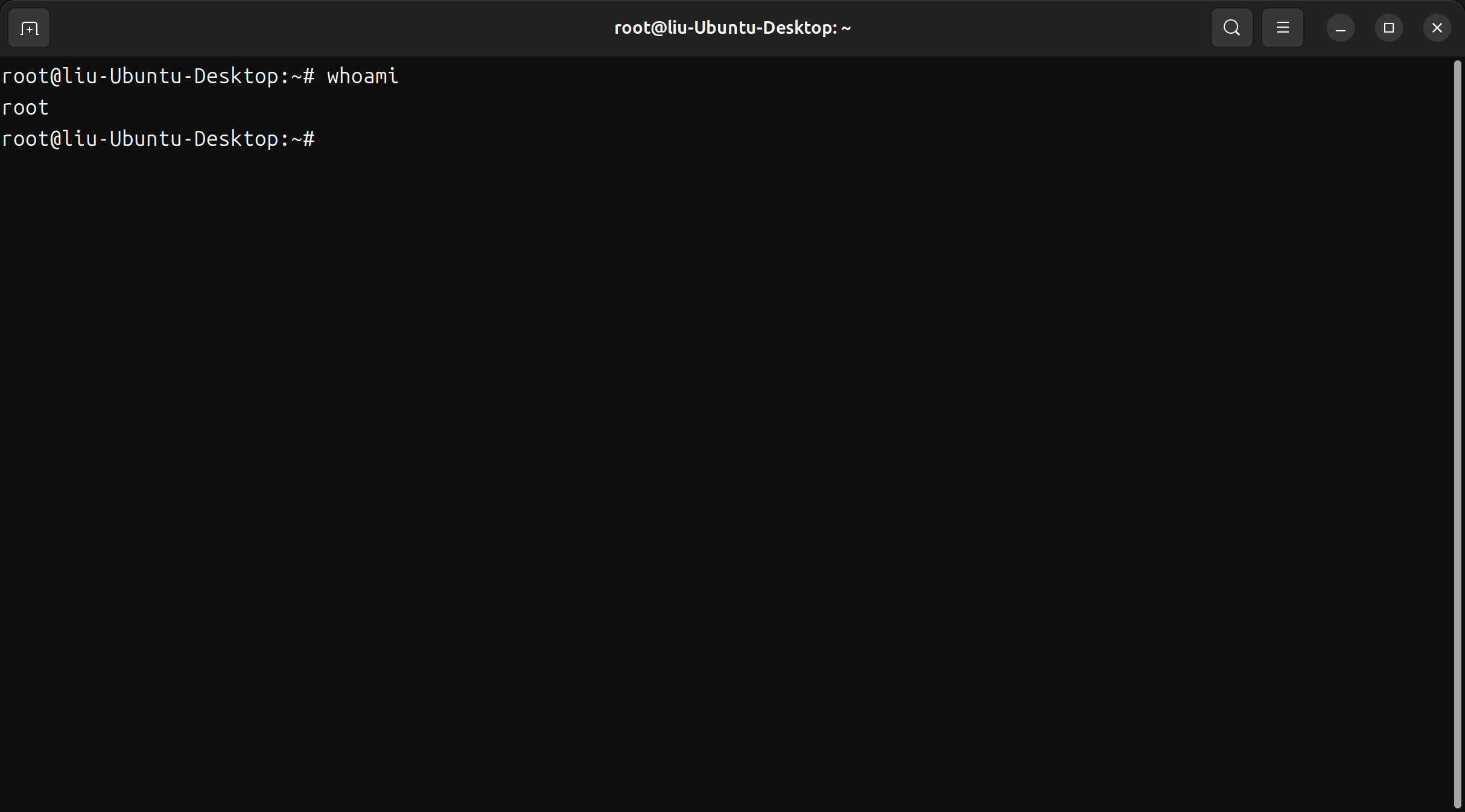Click the tilde character in window title
Image resolution: width=1465 pixels, height=812 pixels.
click(845, 28)
